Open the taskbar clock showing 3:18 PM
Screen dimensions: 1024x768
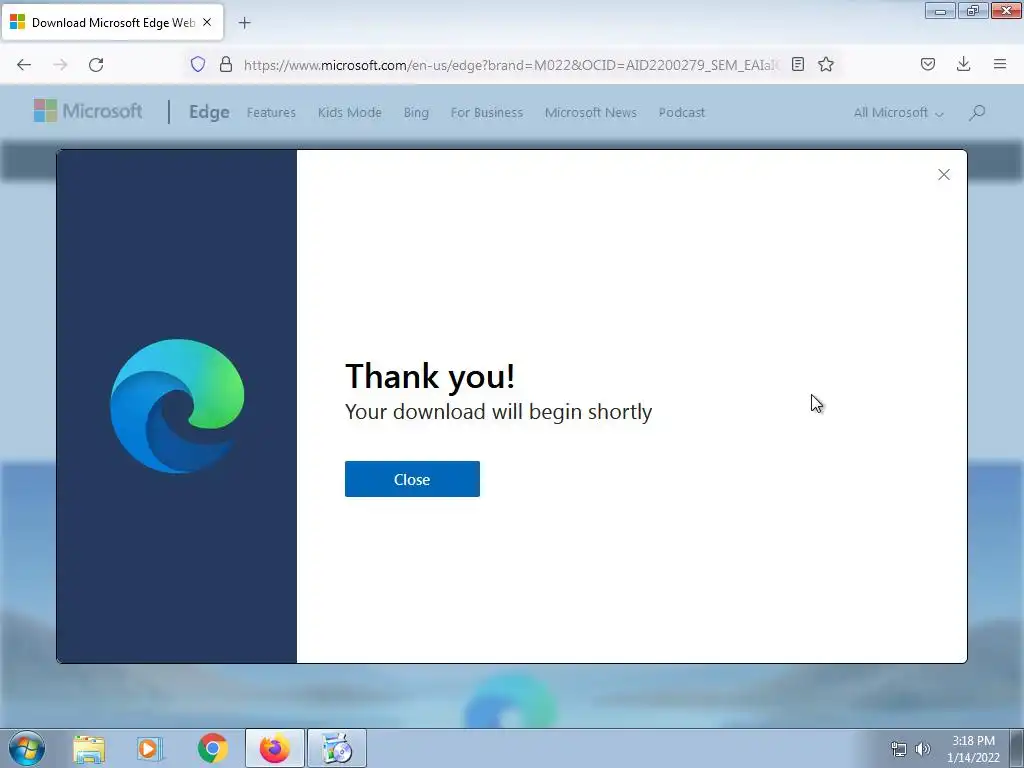(x=973, y=749)
